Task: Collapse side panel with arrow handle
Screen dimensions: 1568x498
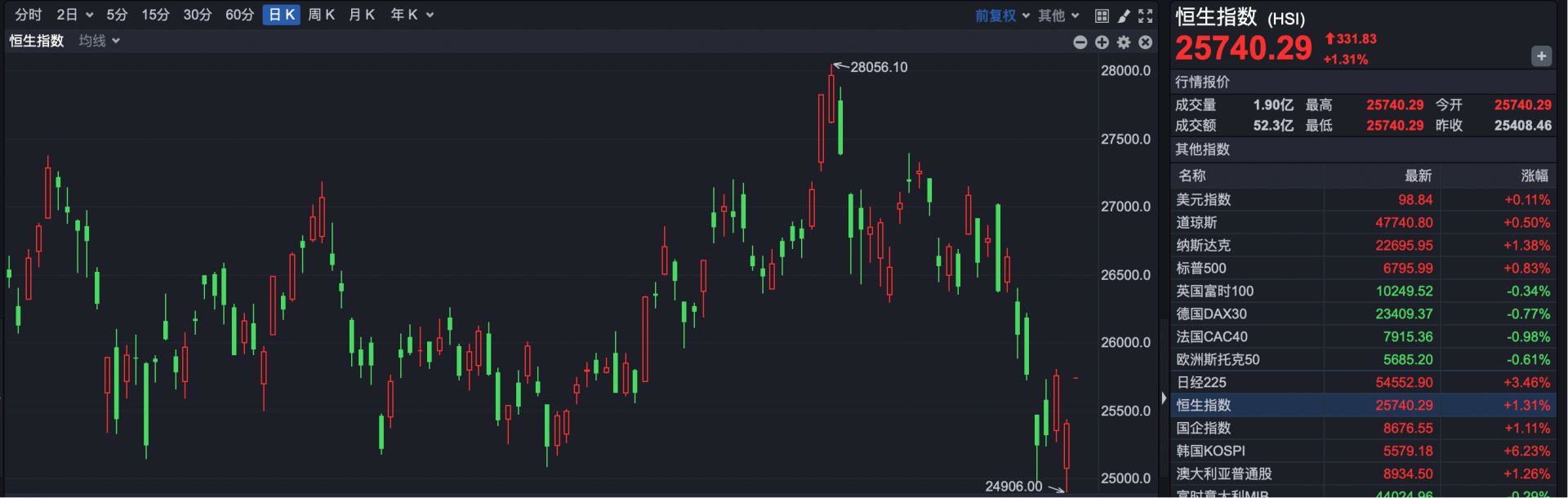Action: pos(1164,398)
